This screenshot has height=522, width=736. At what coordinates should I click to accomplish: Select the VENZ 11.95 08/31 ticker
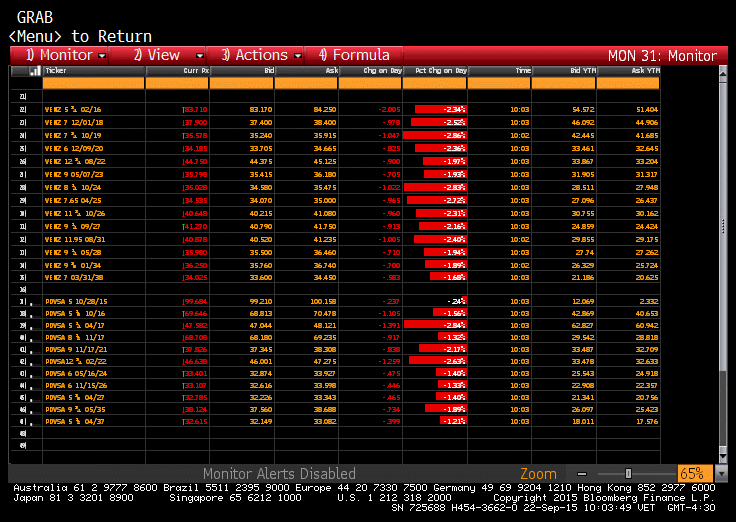pos(75,239)
